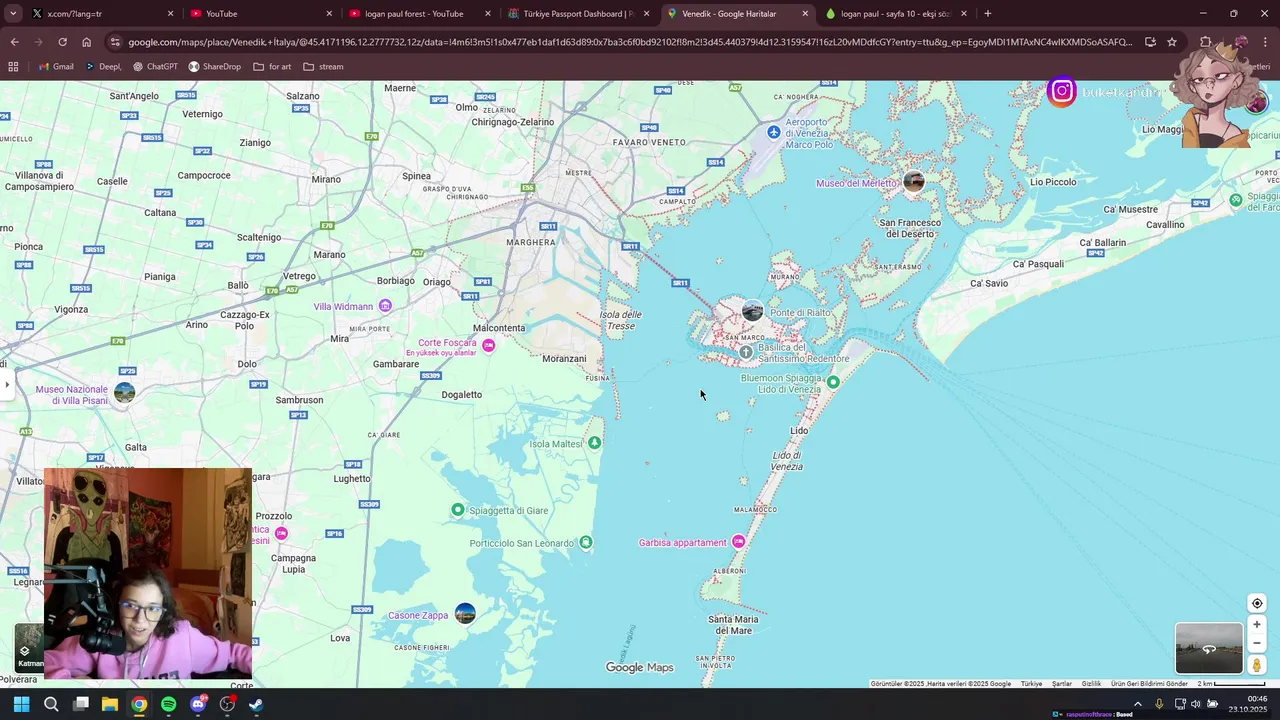1280x720 pixels.
Task: Switch to the YouTube tab
Action: point(260,14)
